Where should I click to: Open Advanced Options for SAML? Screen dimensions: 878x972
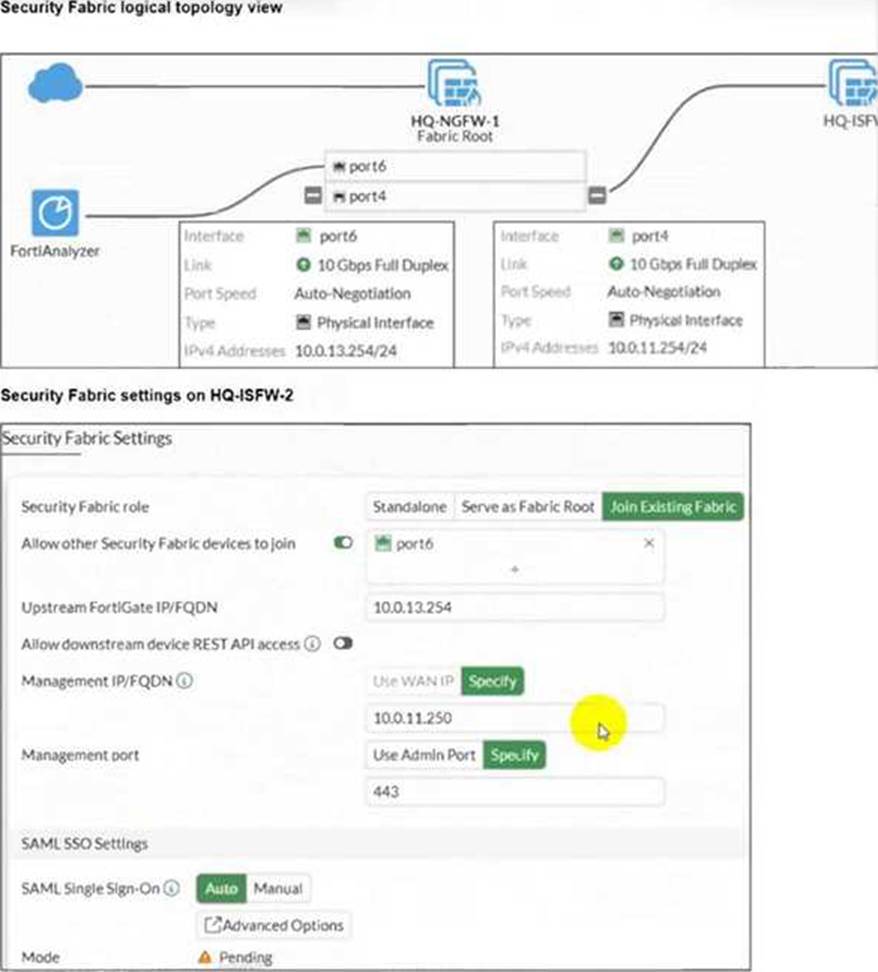coord(273,926)
